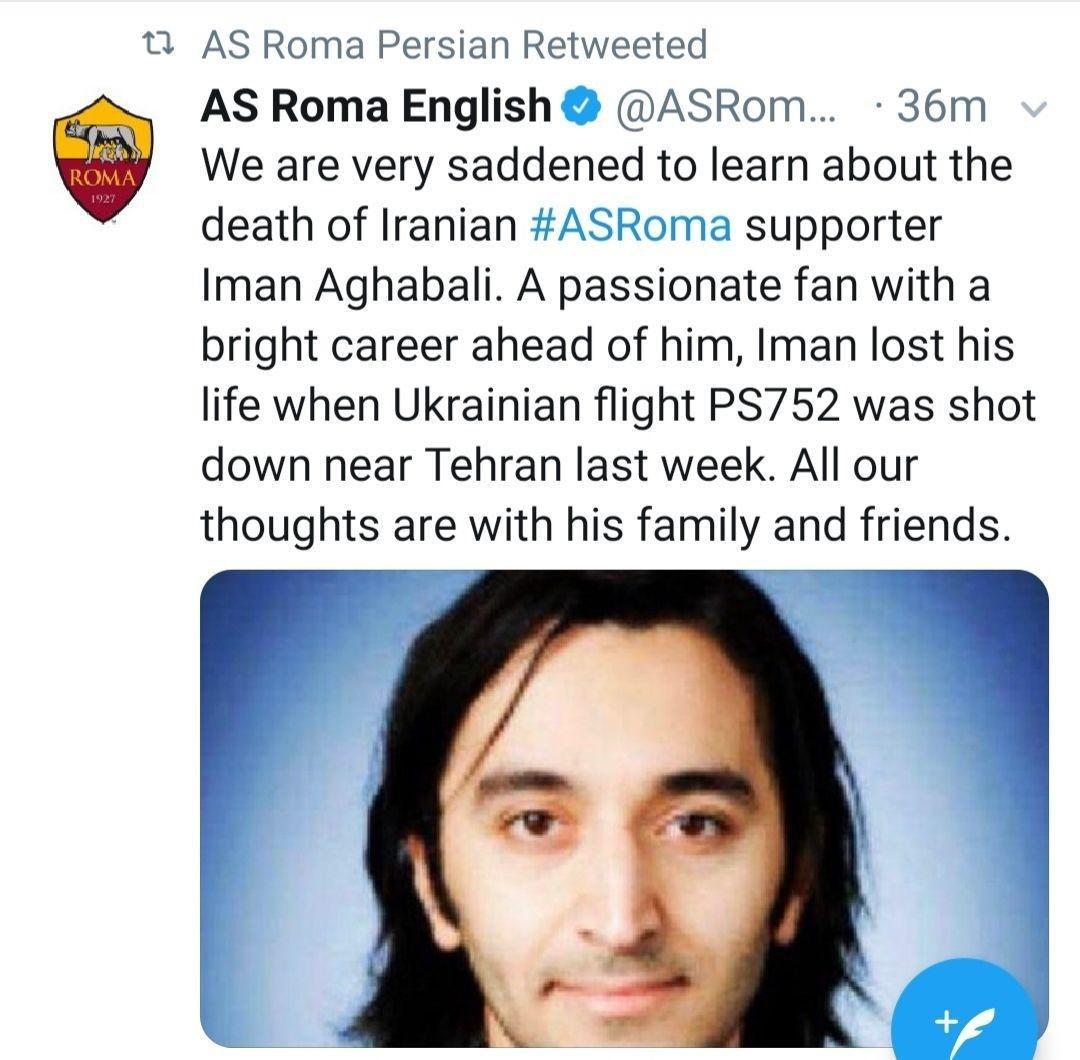The image size is (1080, 1060).
Task: Open the tweet options chevron dropdown
Action: click(x=1033, y=109)
